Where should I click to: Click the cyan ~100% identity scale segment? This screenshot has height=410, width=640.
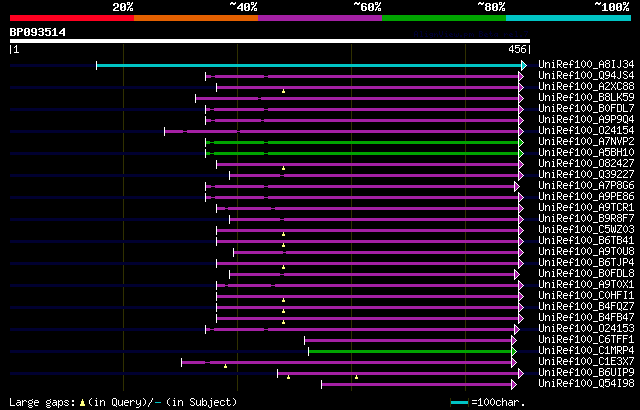[568, 18]
